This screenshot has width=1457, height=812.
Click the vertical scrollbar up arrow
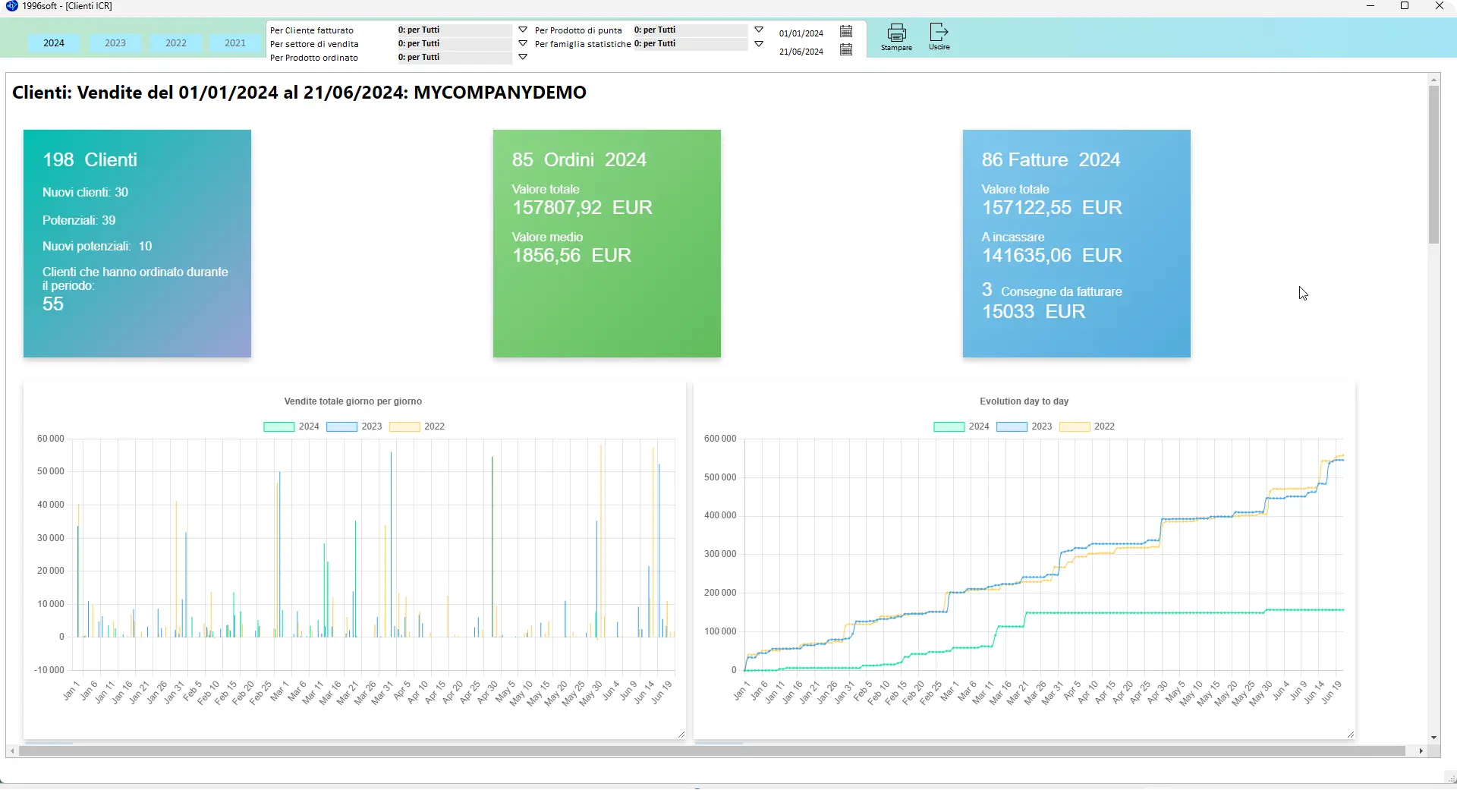point(1433,80)
